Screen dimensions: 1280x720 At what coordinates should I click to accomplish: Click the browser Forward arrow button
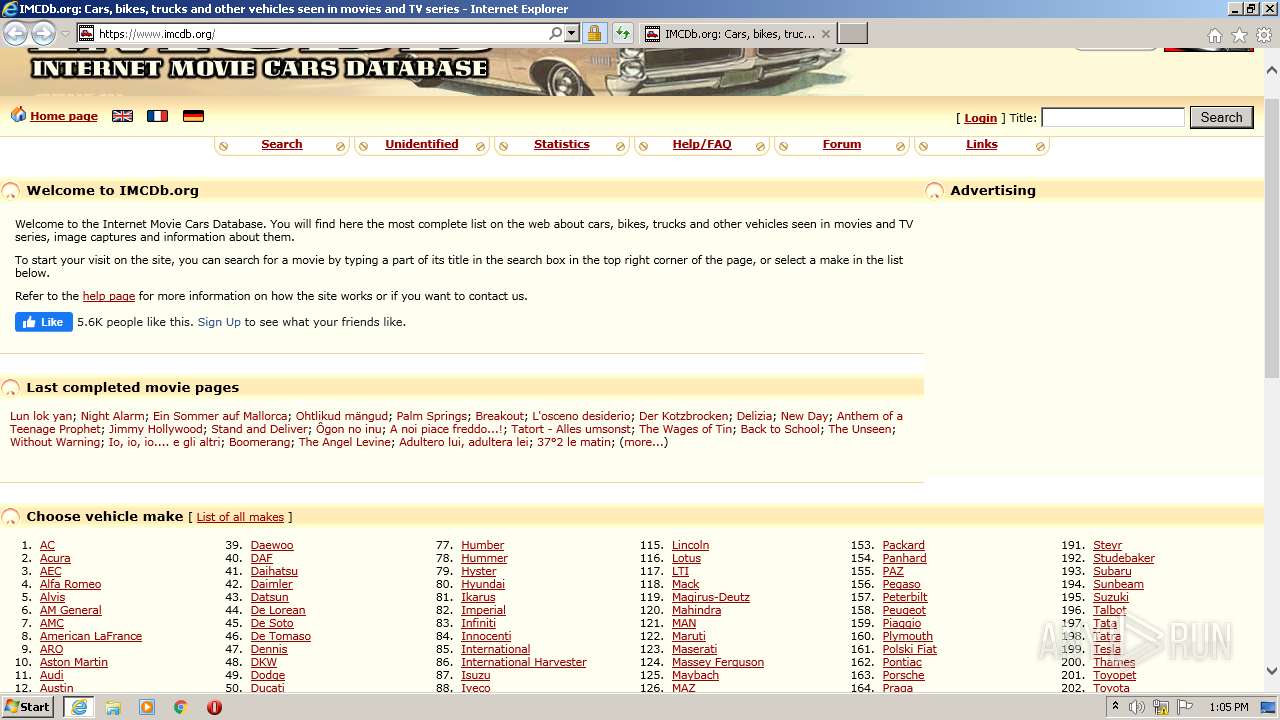point(43,33)
